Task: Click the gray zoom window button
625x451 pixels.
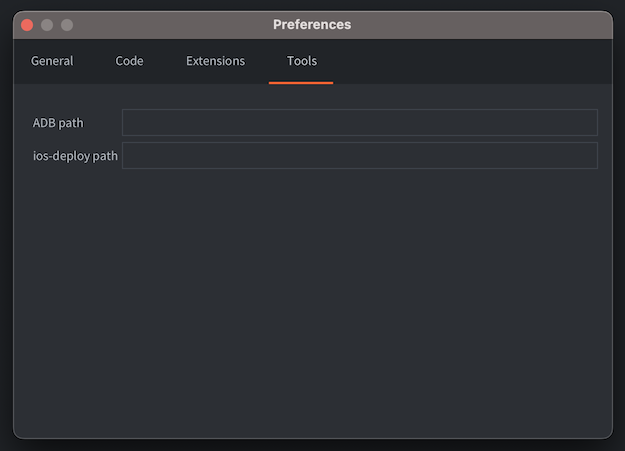Action: click(x=67, y=25)
